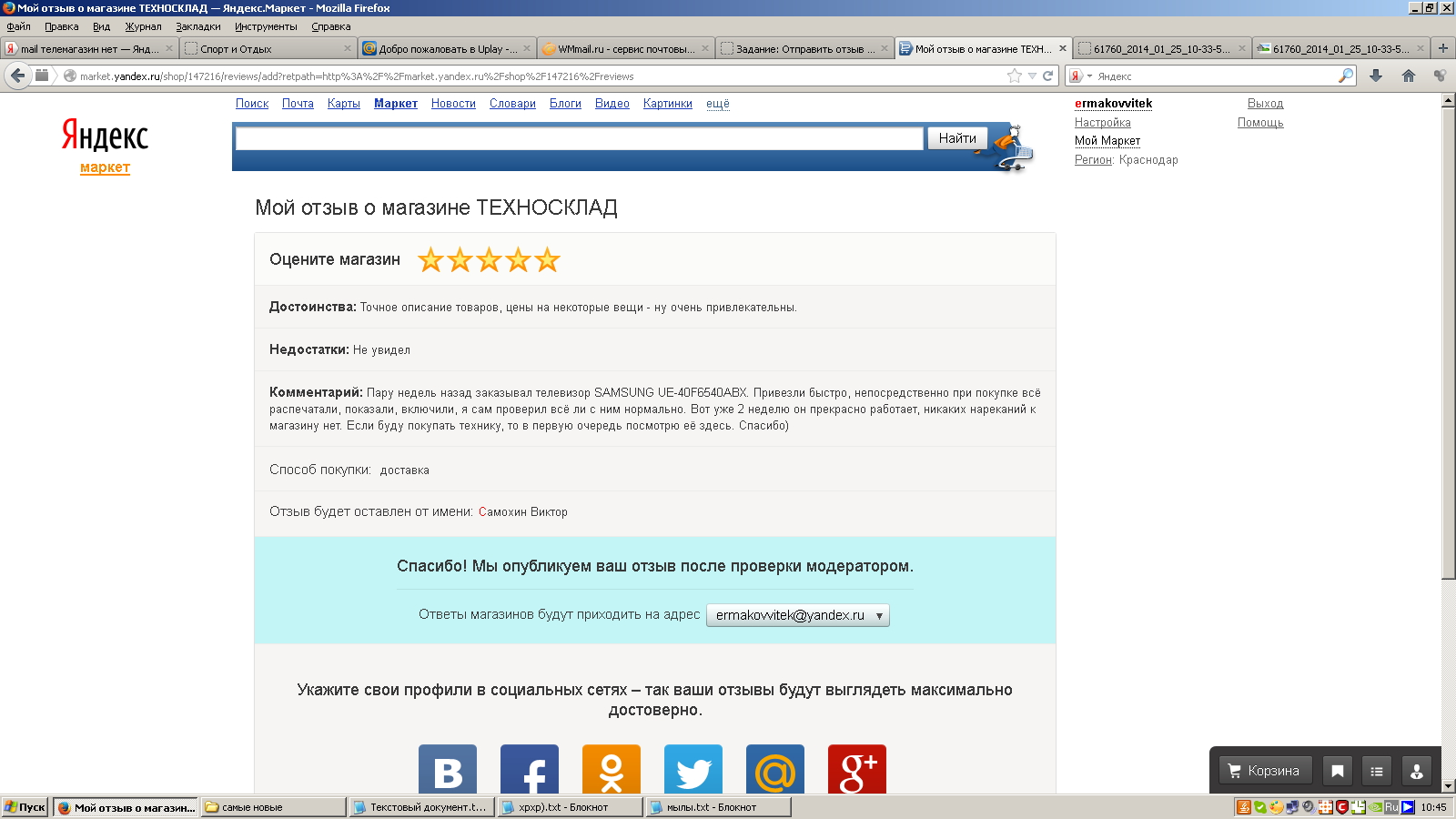Expand the Yandex search engine selector dropdown
The width and height of the screenshot is (1456, 819).
tap(1080, 76)
